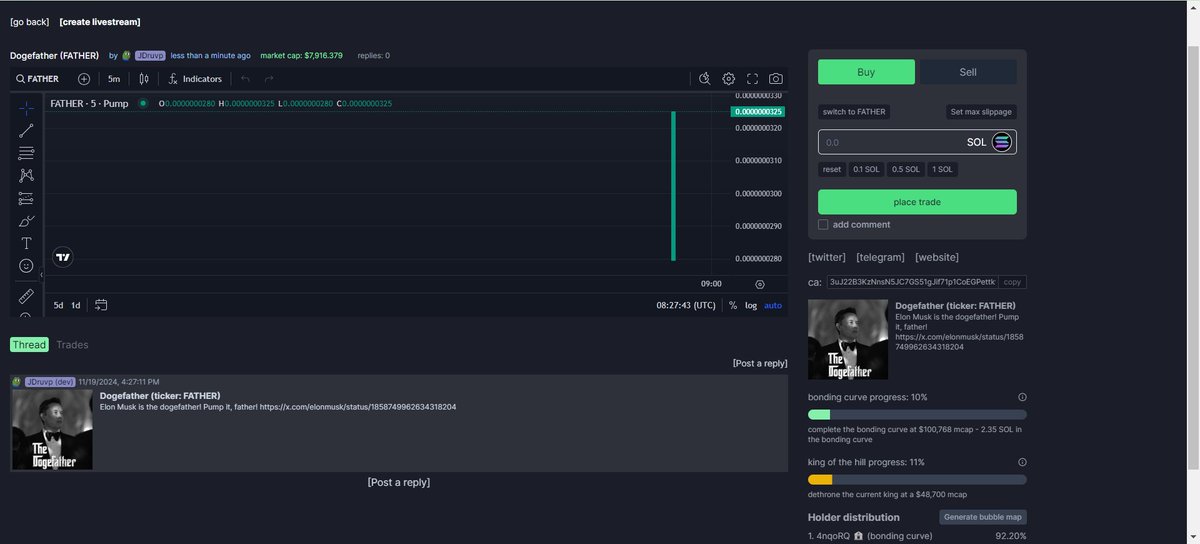This screenshot has height=544, width=1200.
Task: Toggle auto scale on chart
Action: [x=773, y=305]
